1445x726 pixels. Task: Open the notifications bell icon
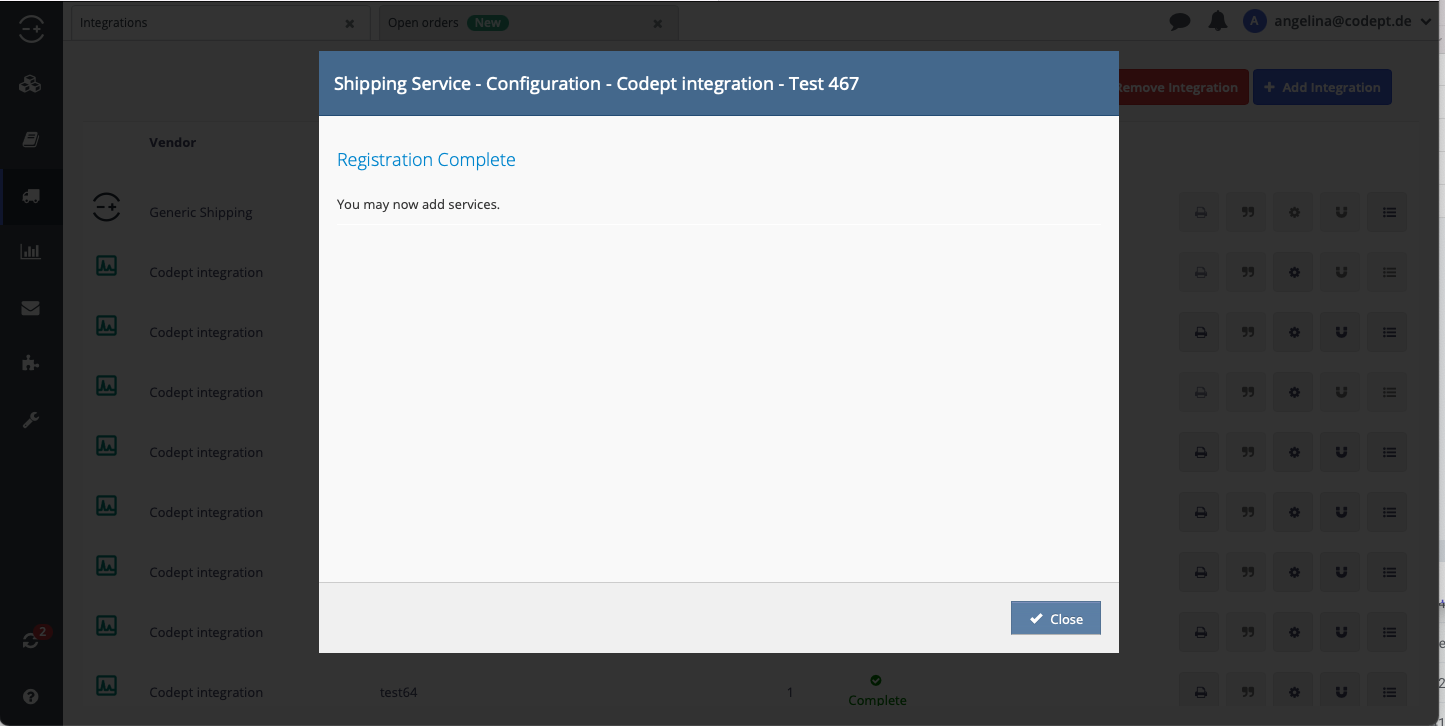[1217, 21]
